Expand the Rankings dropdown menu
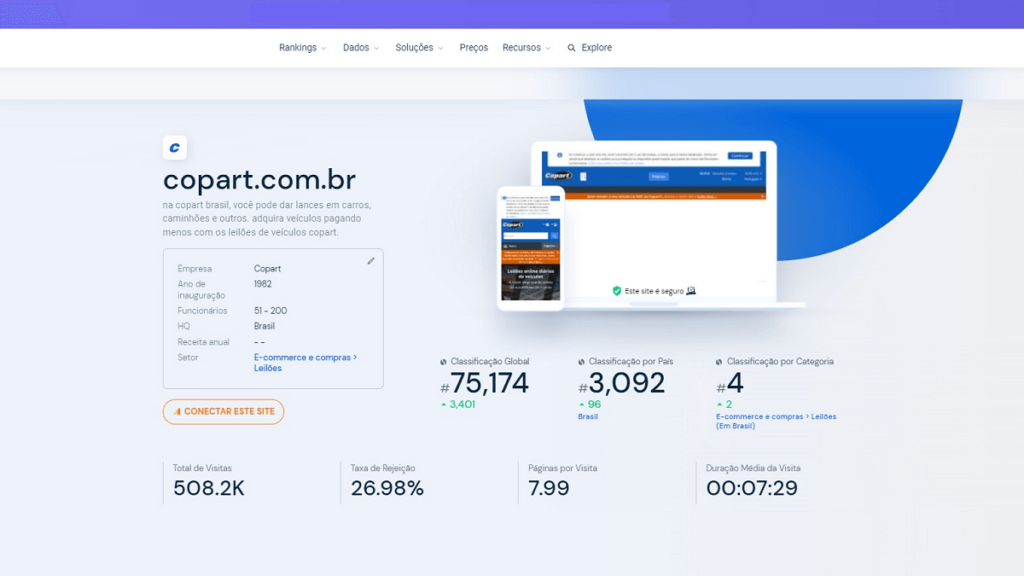 click(302, 48)
